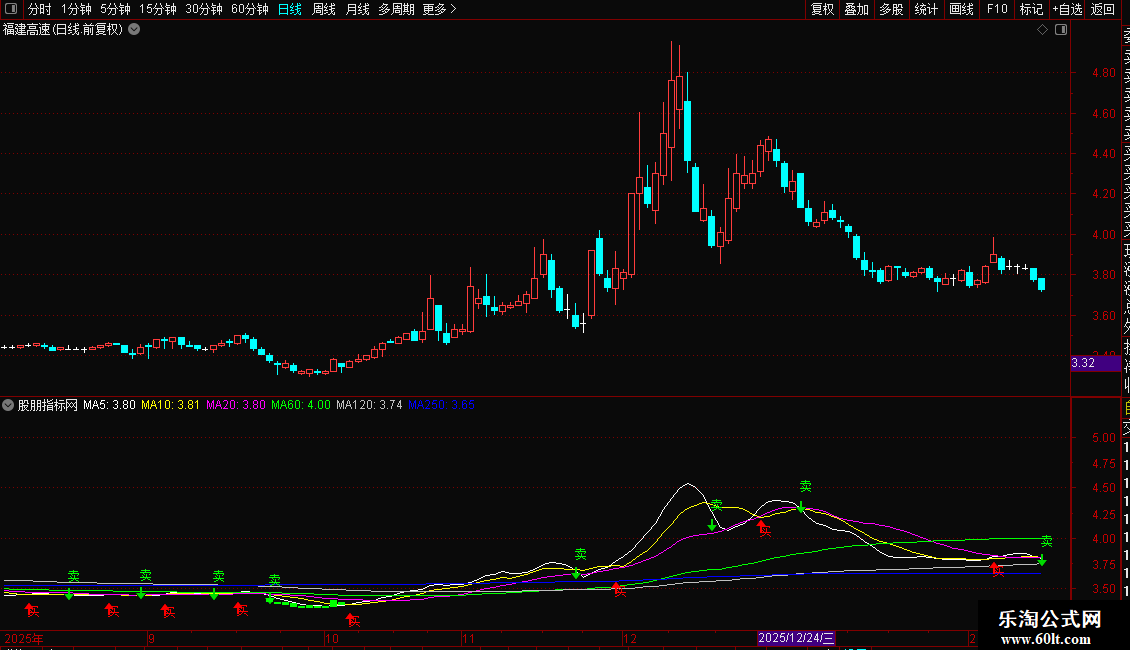The height and width of the screenshot is (650, 1130).
Task: Click the MA10: 3.81 indicator value
Action: [170, 405]
